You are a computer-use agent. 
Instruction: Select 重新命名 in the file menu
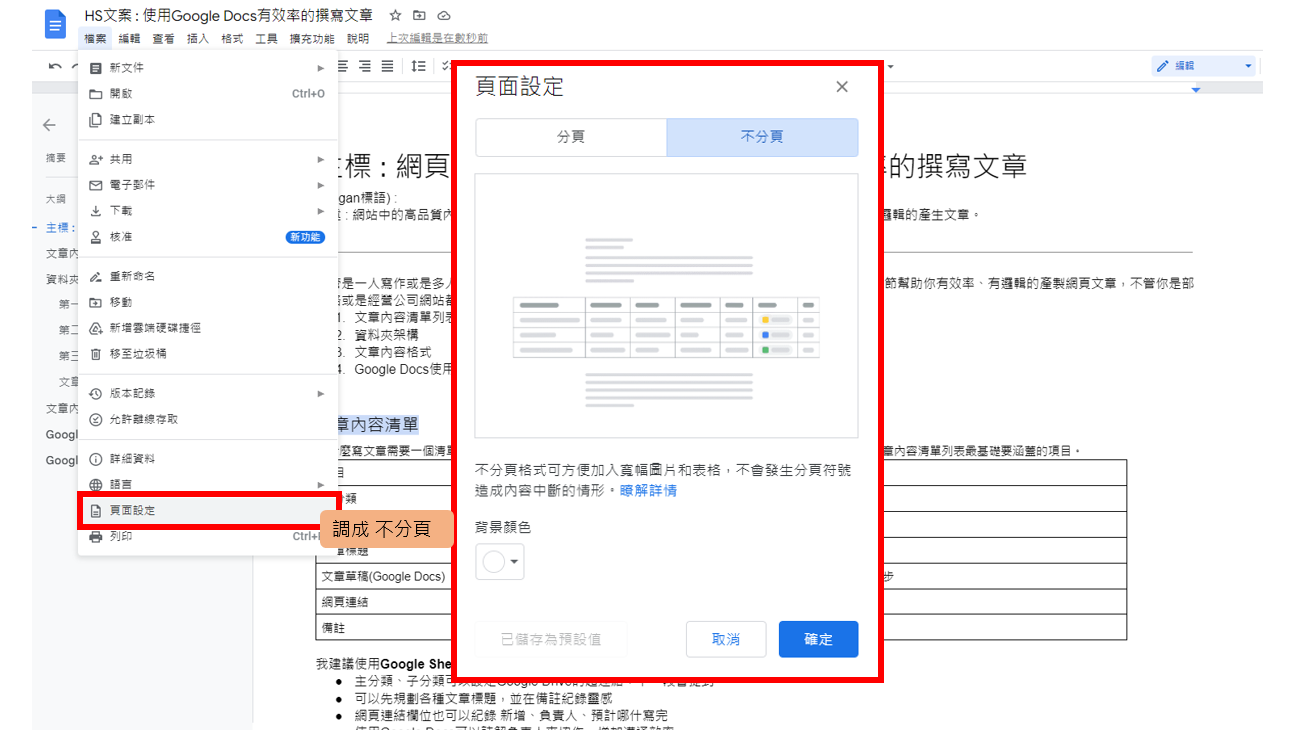[208, 276]
